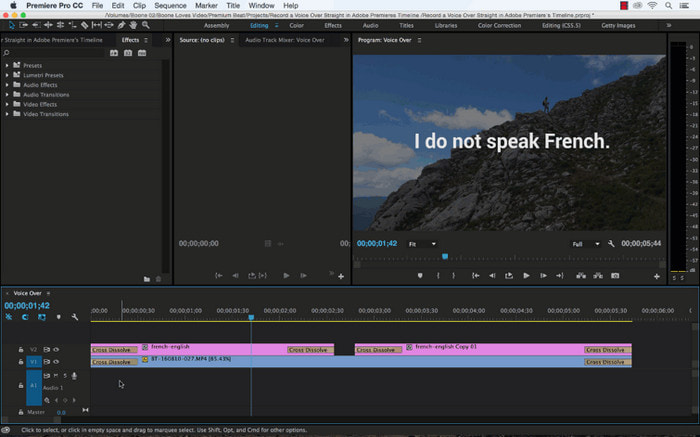Image resolution: width=700 pixels, height=437 pixels.
Task: Open the Sequence menu
Action: pos(169,6)
